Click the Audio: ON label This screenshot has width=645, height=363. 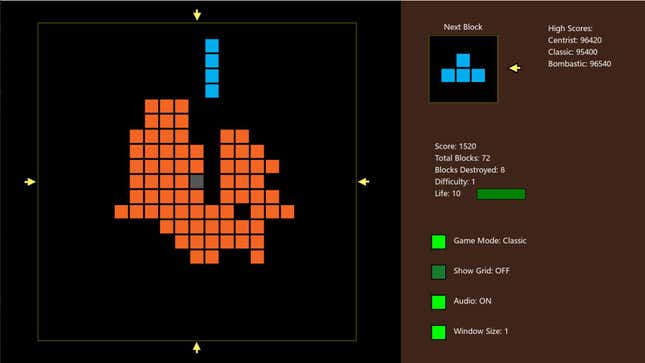coord(472,301)
